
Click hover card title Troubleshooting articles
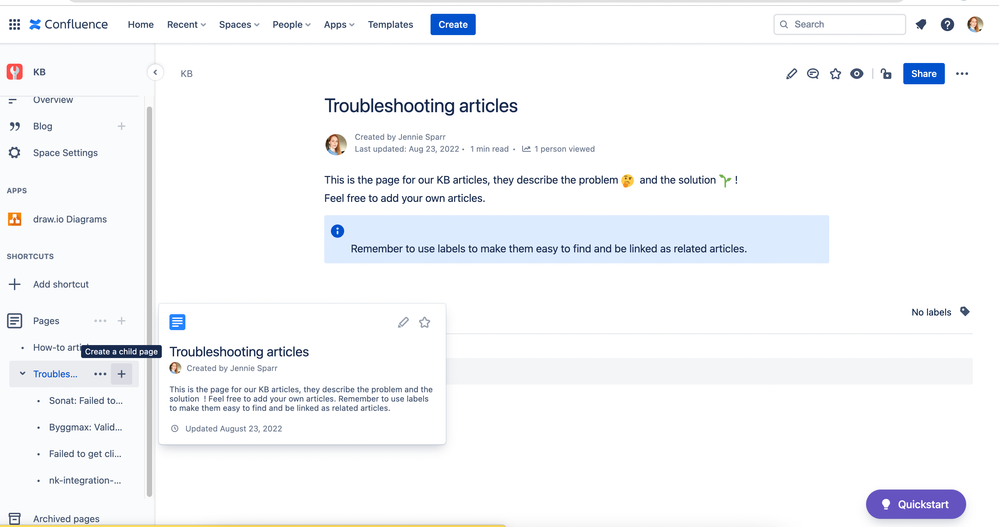pos(239,352)
